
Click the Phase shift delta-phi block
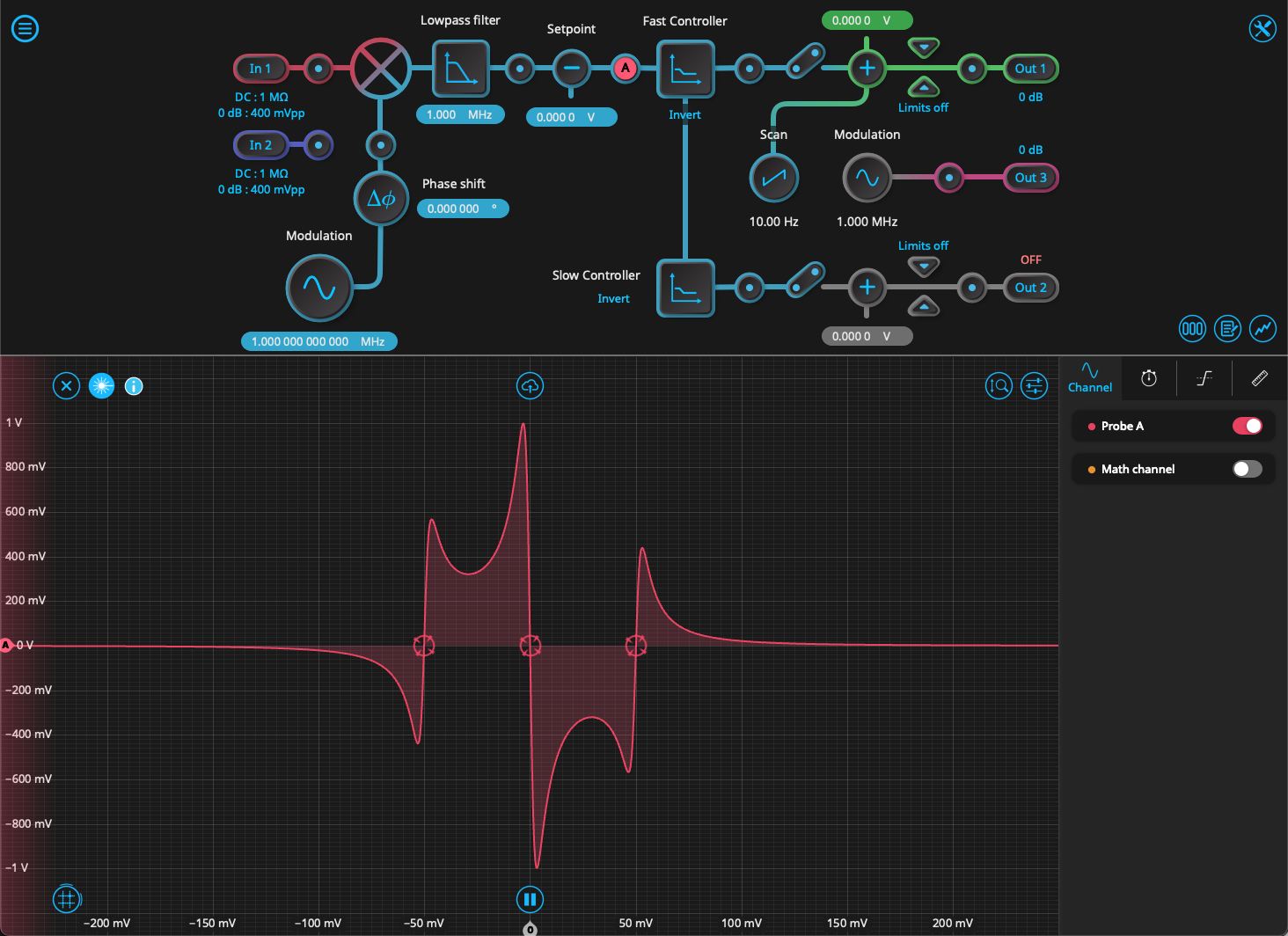pos(381,199)
